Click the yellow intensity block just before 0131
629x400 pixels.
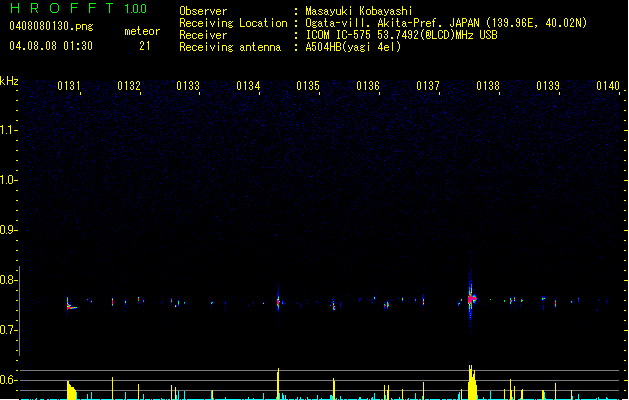71,390
